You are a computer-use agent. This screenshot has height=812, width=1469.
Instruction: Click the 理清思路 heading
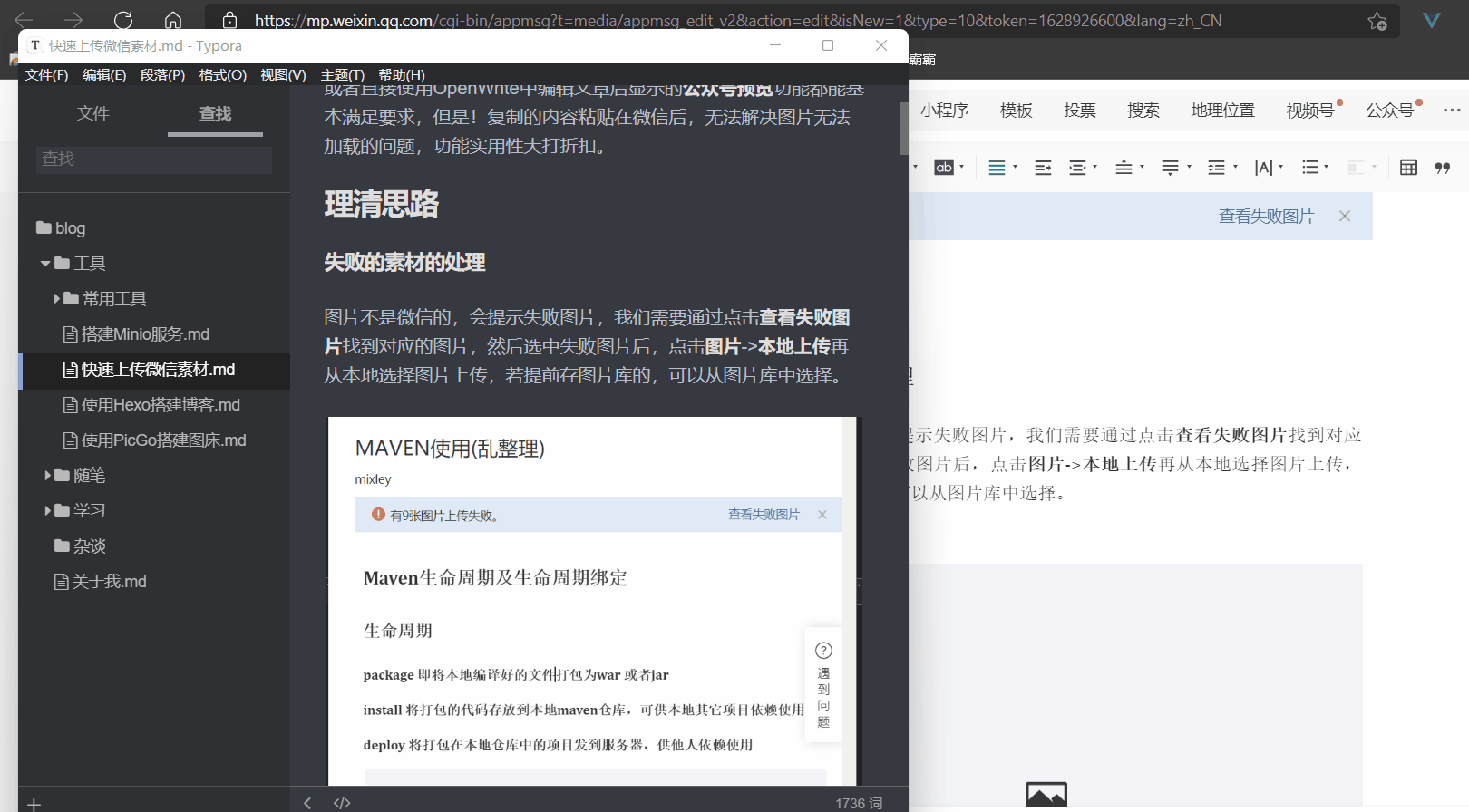point(382,203)
